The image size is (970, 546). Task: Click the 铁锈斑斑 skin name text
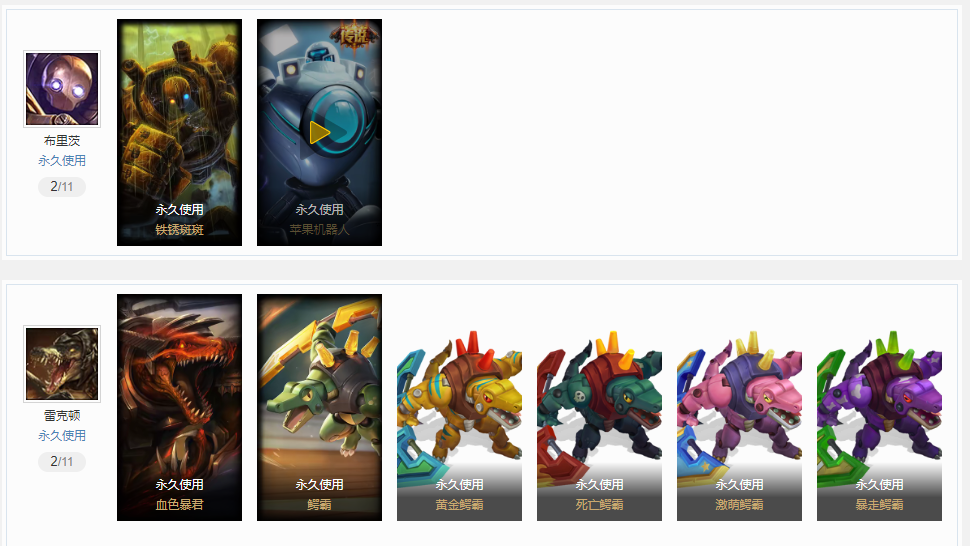(x=179, y=230)
